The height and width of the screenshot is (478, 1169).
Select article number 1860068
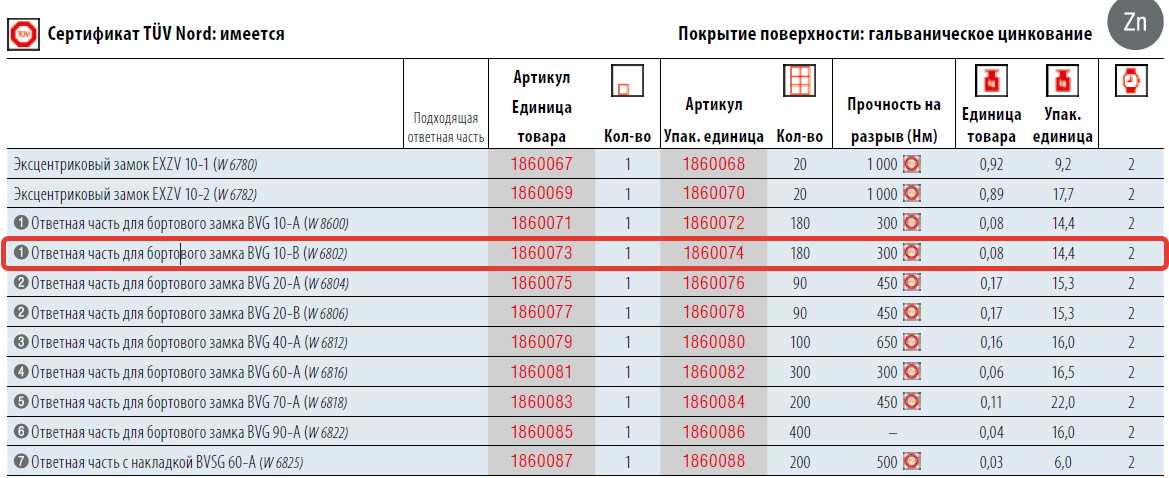click(x=713, y=163)
